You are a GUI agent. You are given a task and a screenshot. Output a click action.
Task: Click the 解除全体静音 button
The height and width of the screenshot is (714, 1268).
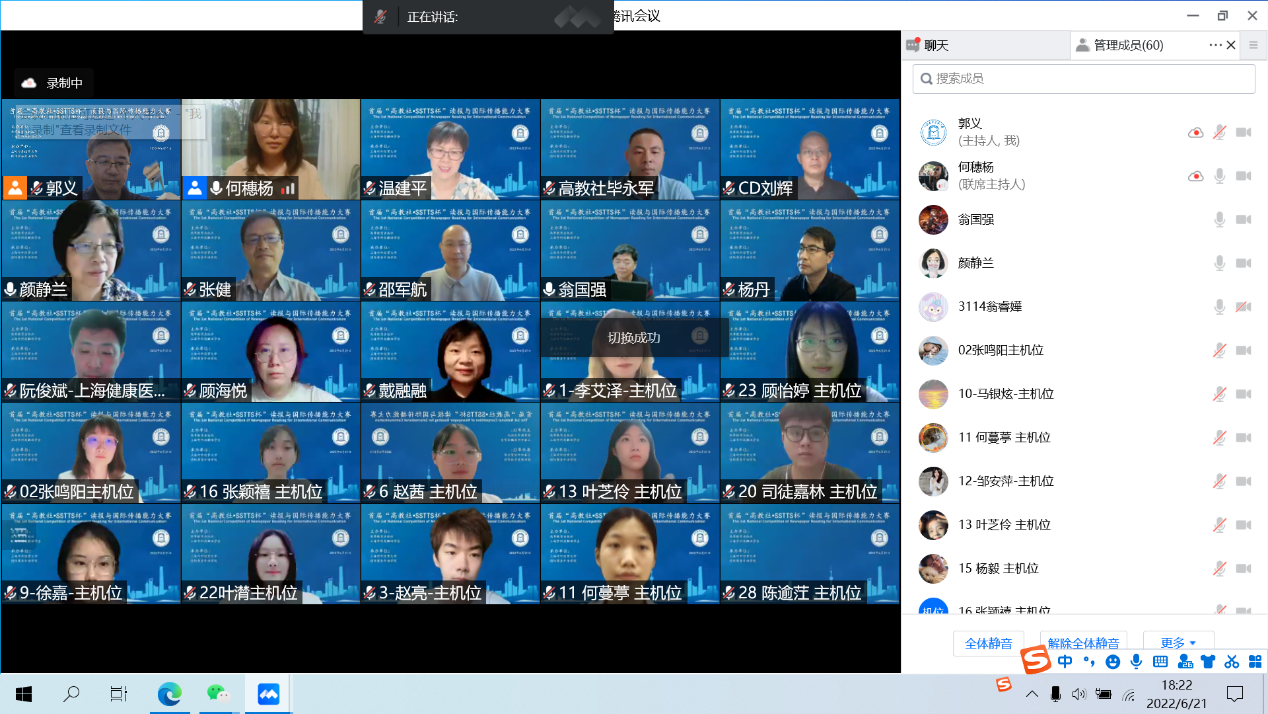tap(1085, 643)
